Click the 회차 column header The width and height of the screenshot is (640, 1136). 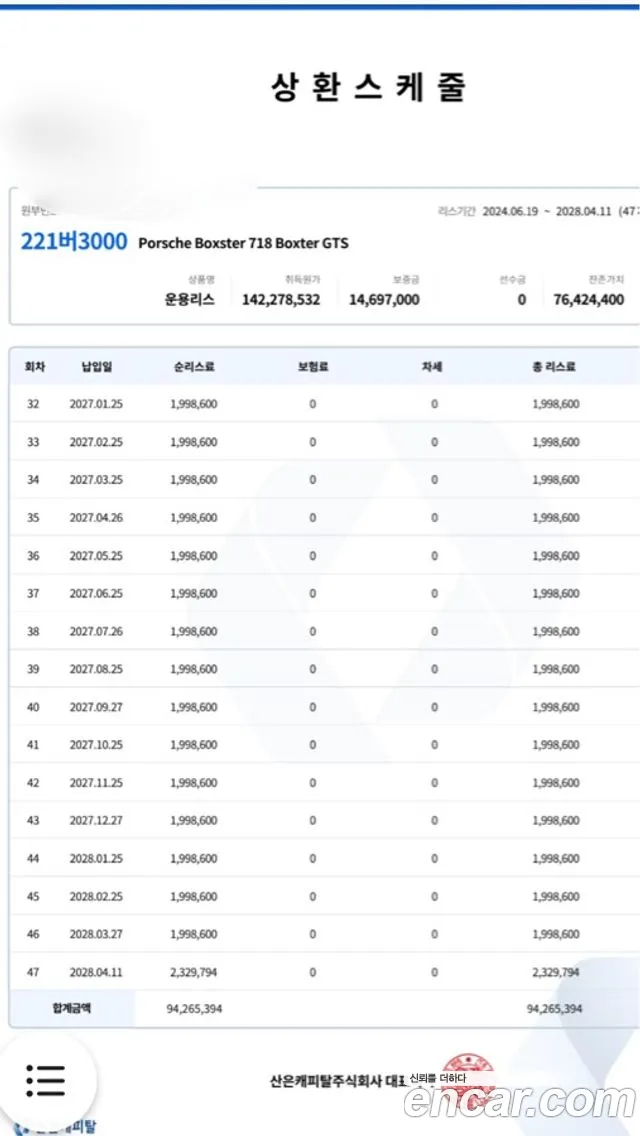(35, 367)
